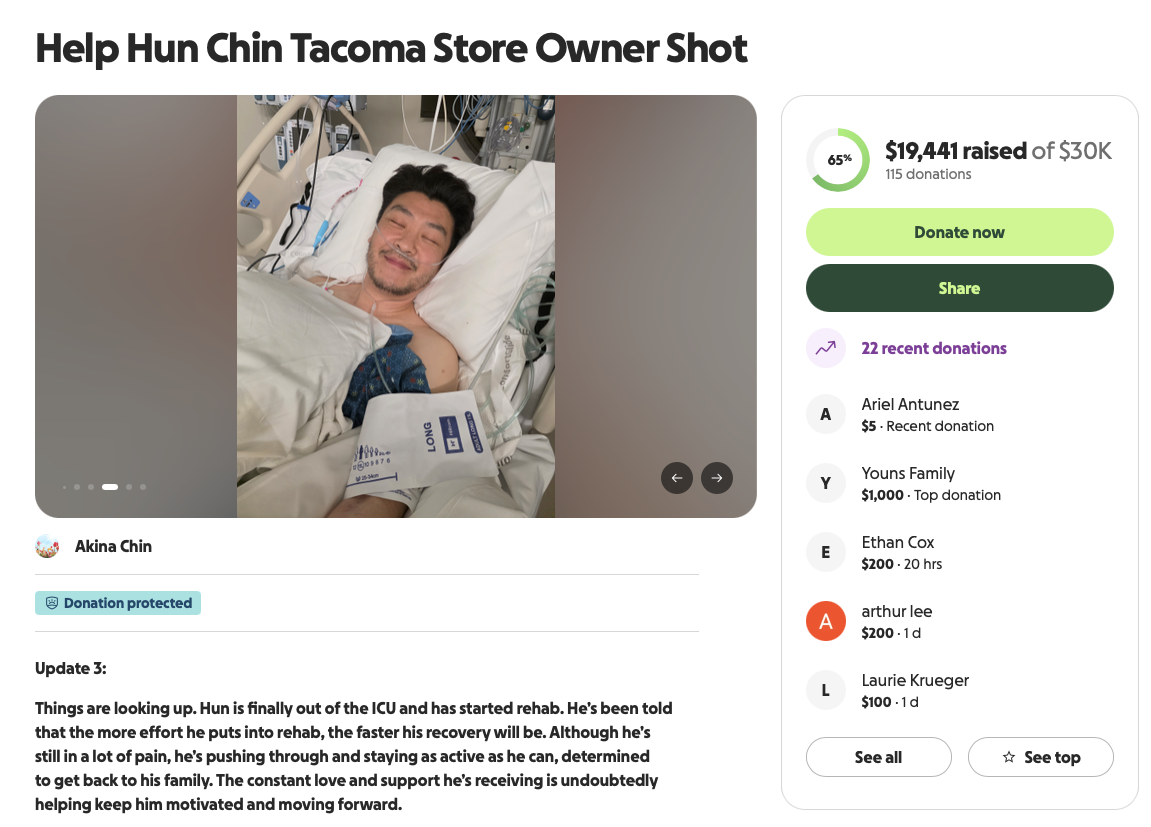Select the last carousel pagination dot
Image resolution: width=1151 pixels, height=827 pixels.
tap(143, 487)
